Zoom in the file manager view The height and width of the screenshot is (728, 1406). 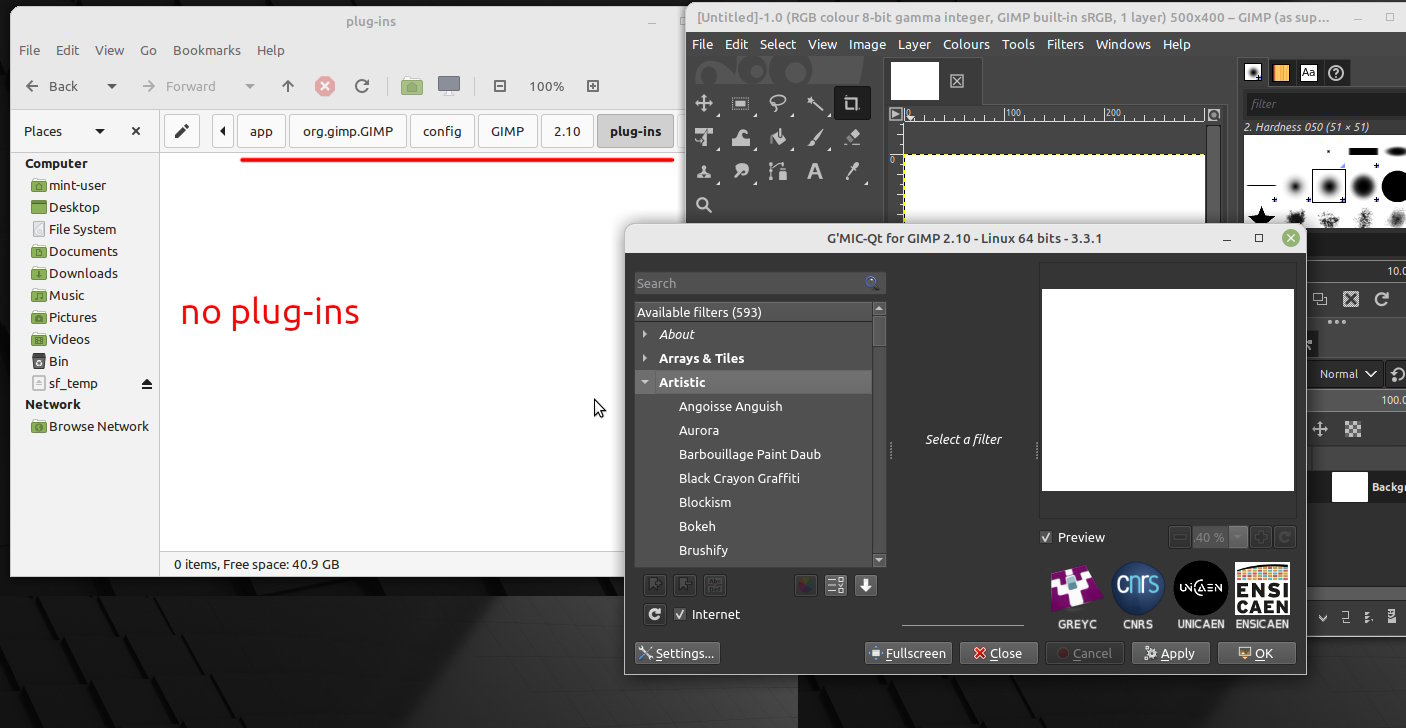point(593,86)
